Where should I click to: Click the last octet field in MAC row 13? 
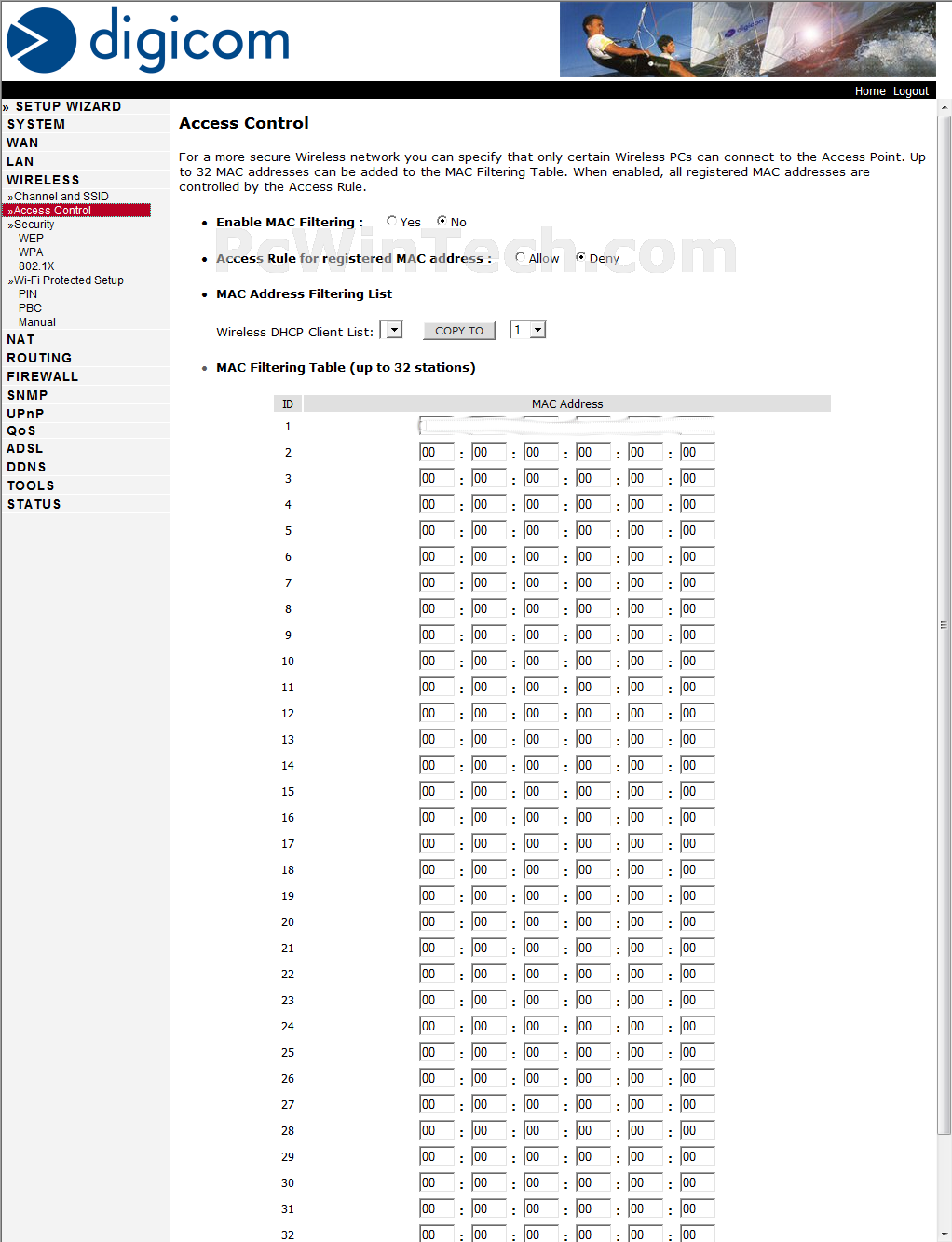(698, 739)
